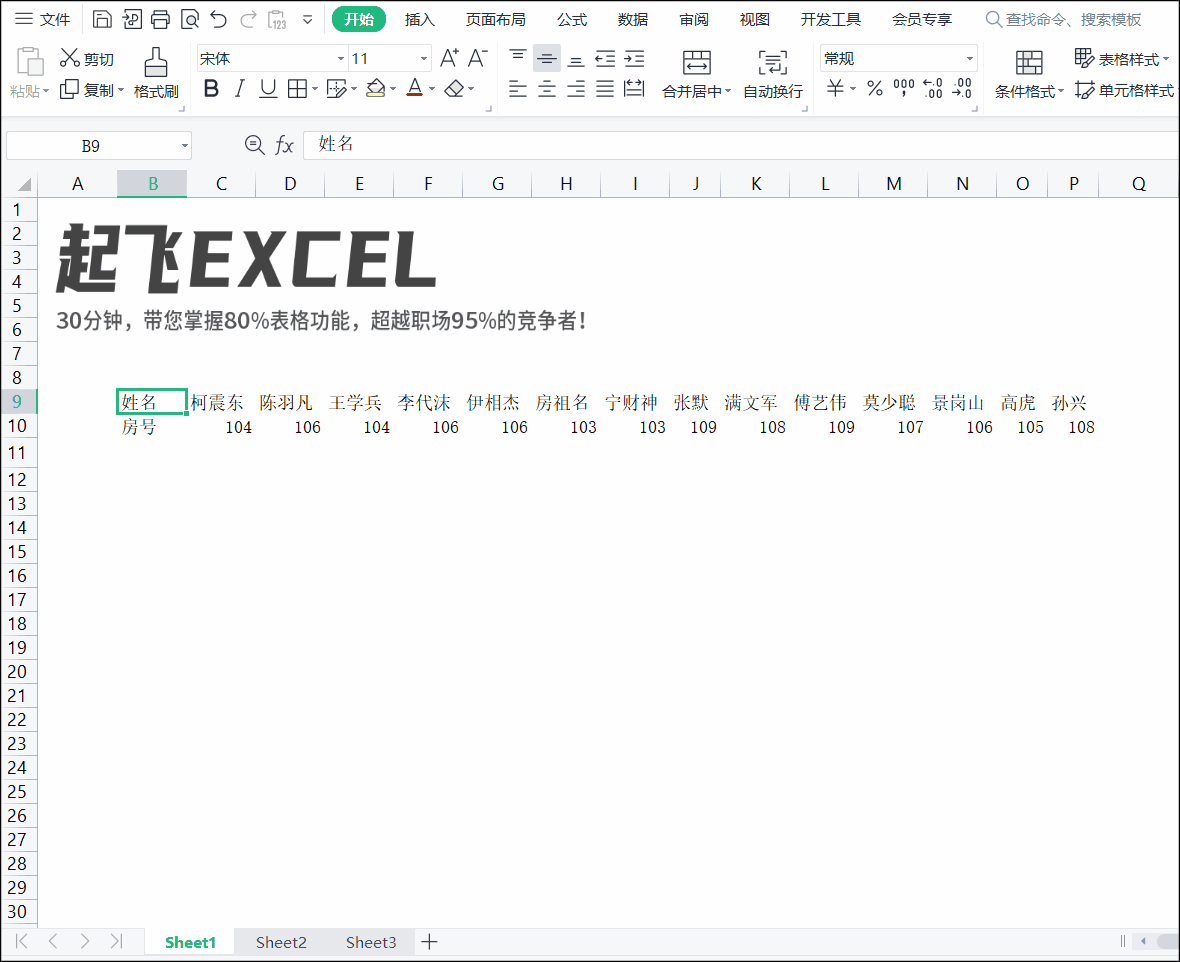The image size is (1180, 962).
Task: Expand the borders dropdown arrow
Action: 315,89
